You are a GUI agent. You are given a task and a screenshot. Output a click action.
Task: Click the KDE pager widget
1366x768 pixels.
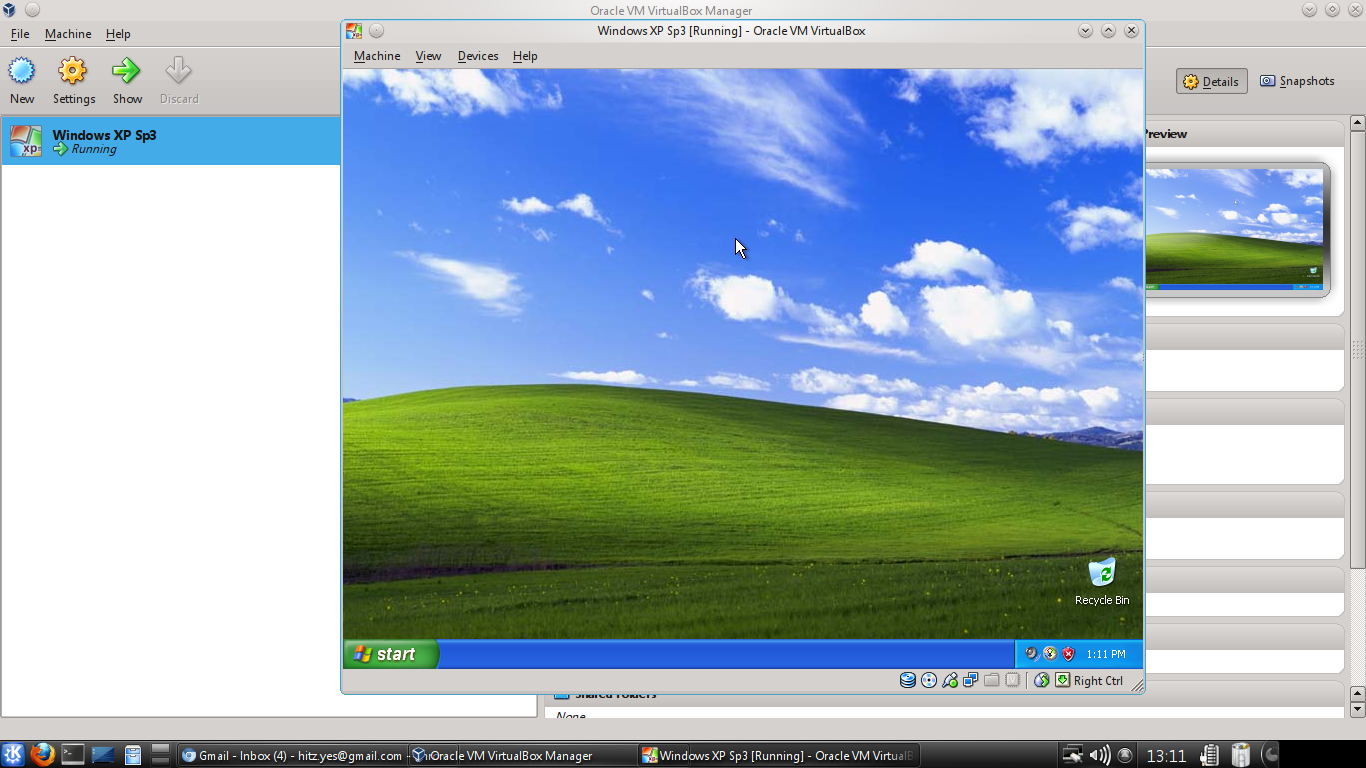(x=160, y=755)
